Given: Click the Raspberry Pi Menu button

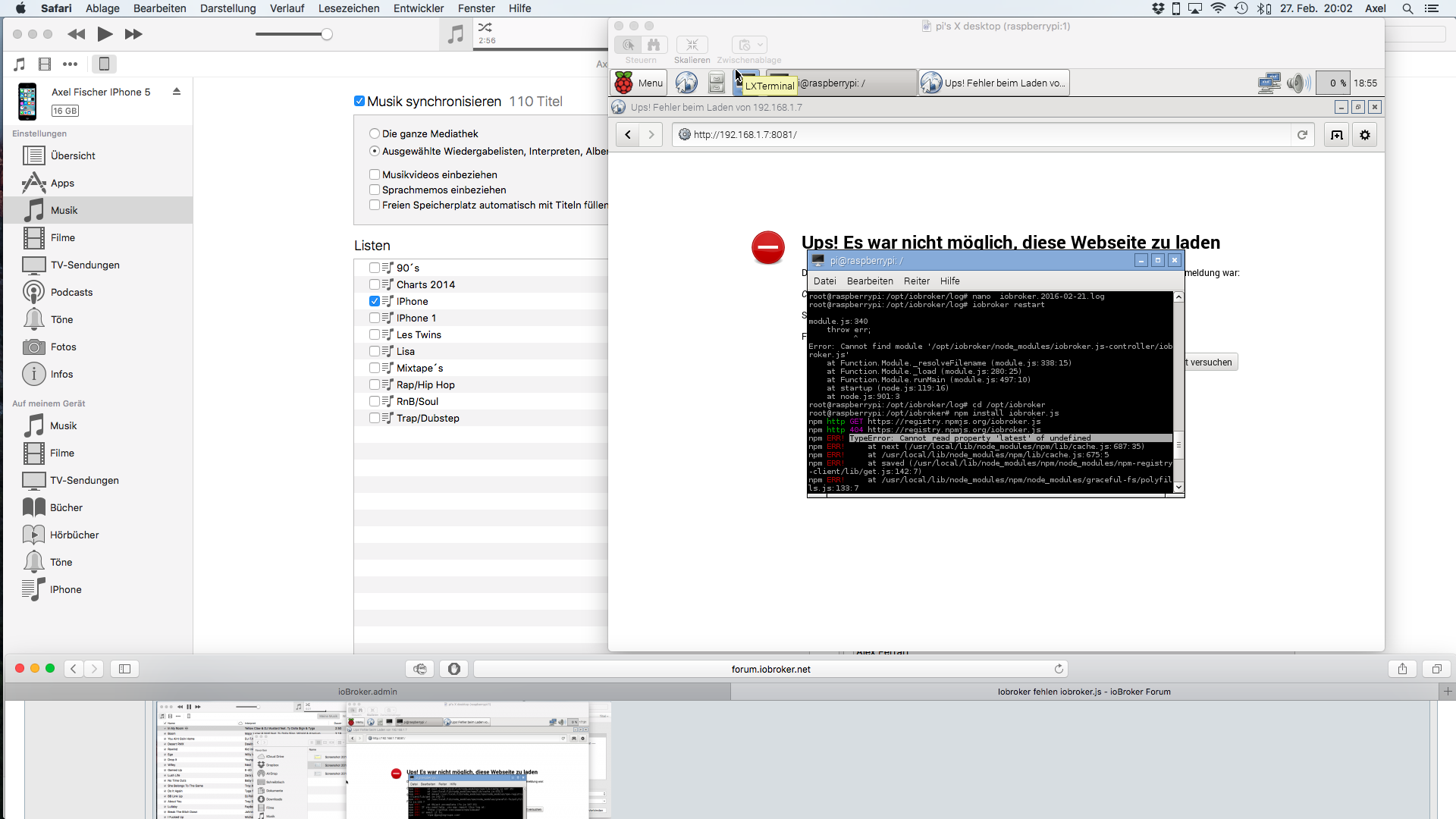Looking at the screenshot, I should coord(639,83).
